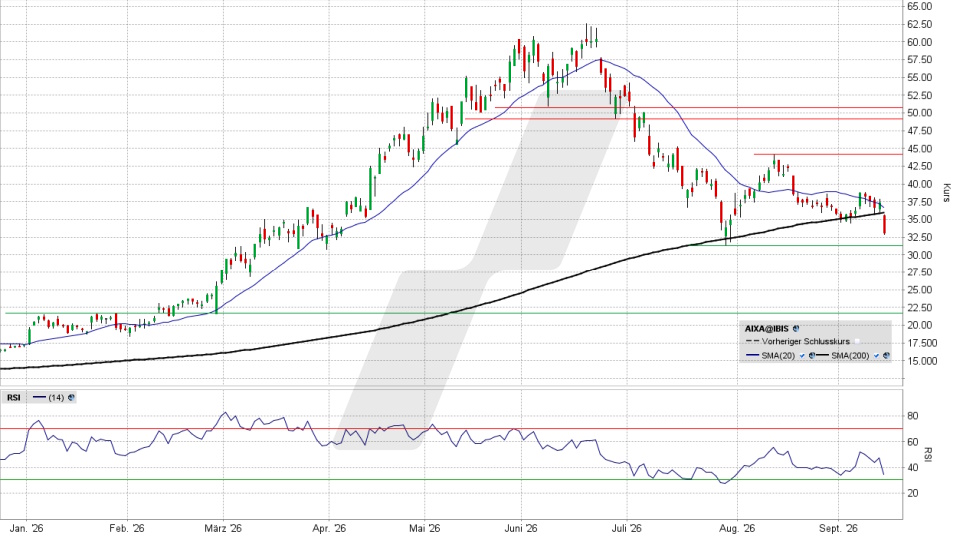
Task: Toggle the SMA(20) checkbox in the legend
Action: click(x=802, y=356)
